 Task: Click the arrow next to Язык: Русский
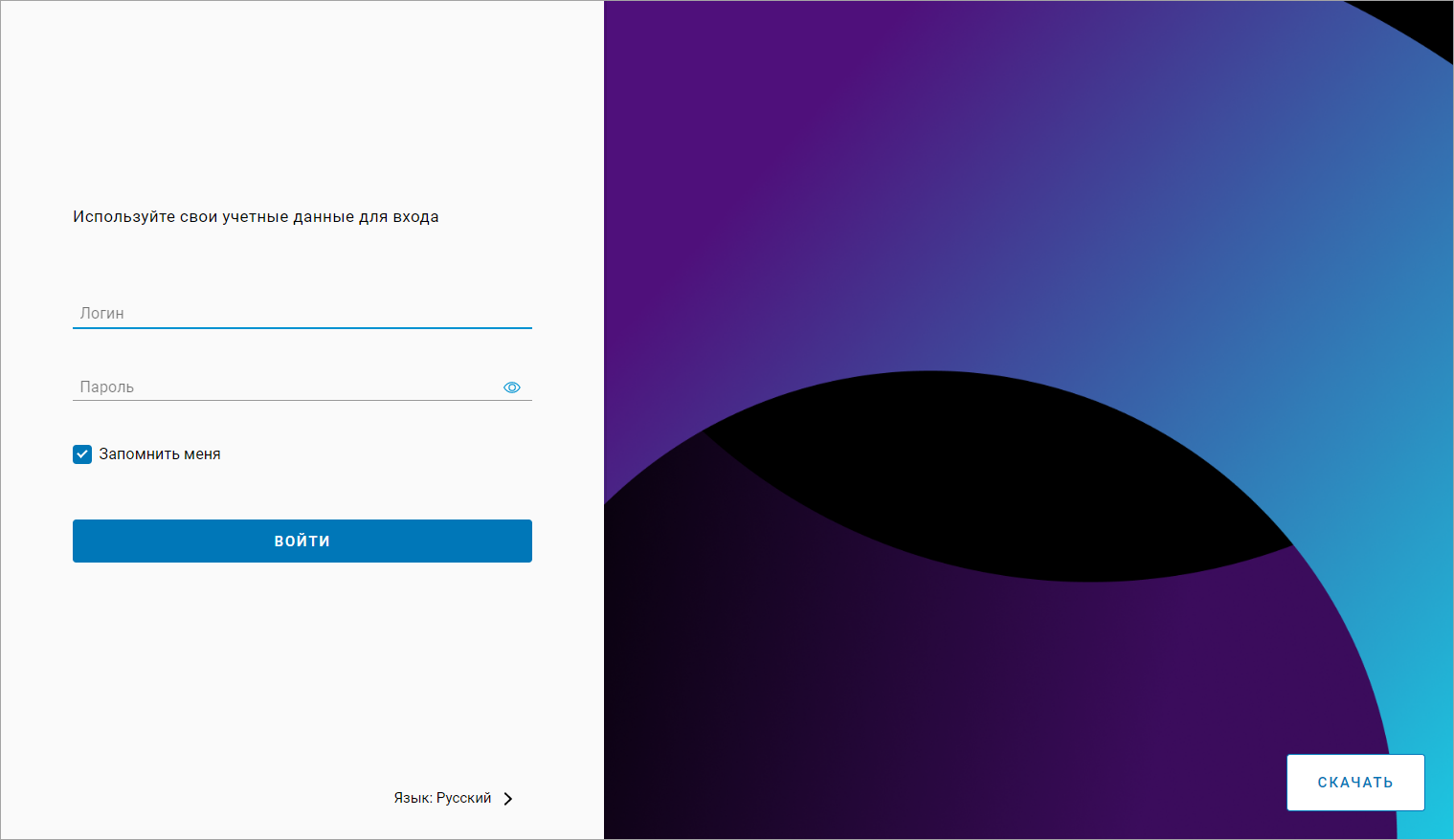pos(508,799)
